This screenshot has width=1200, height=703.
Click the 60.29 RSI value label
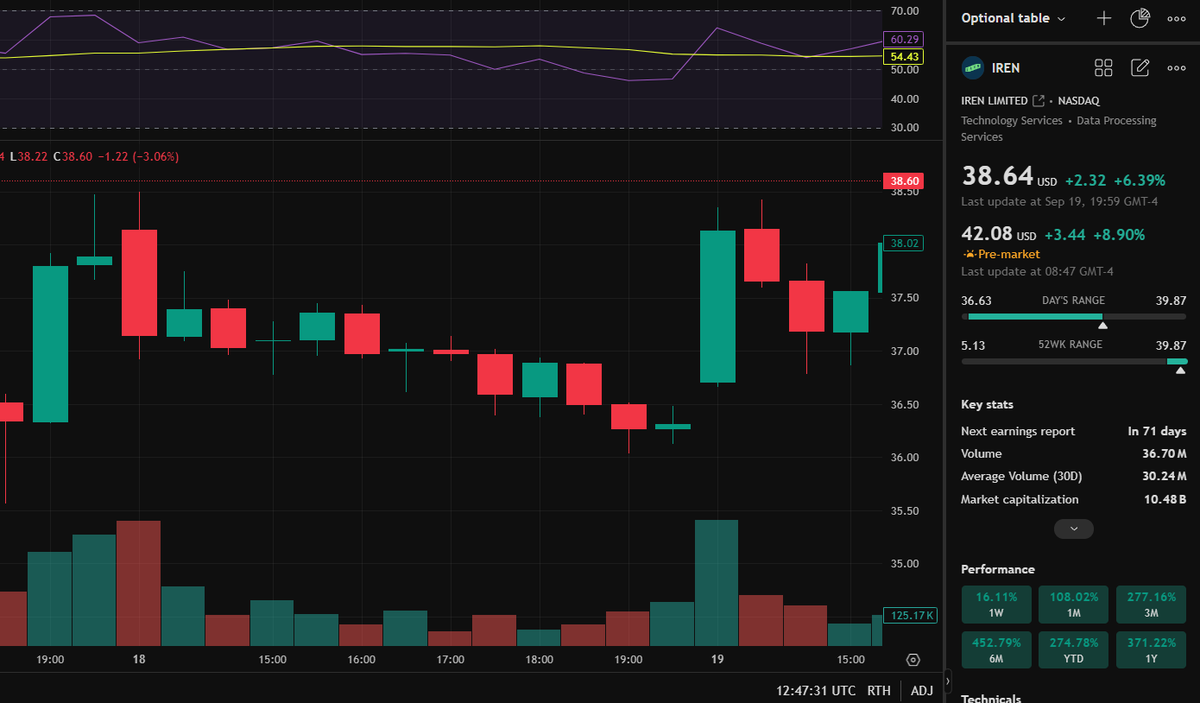(x=905, y=39)
